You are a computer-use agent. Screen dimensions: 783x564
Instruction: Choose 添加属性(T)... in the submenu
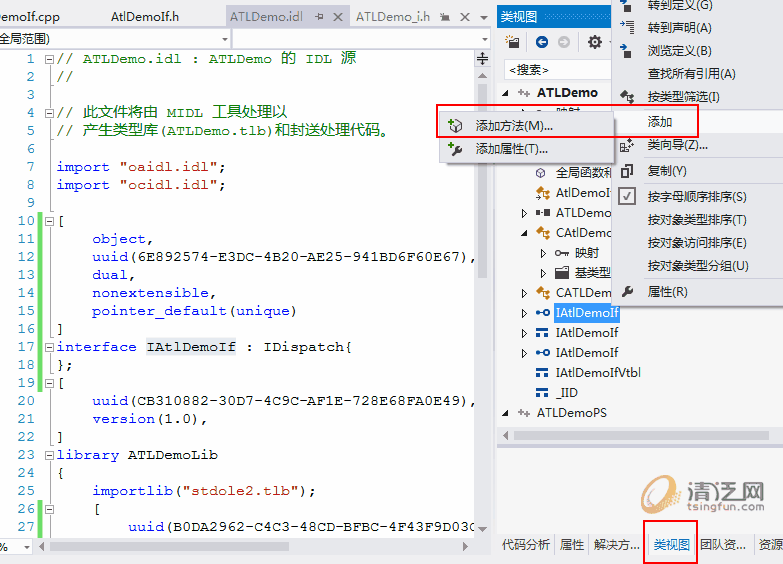click(x=511, y=149)
